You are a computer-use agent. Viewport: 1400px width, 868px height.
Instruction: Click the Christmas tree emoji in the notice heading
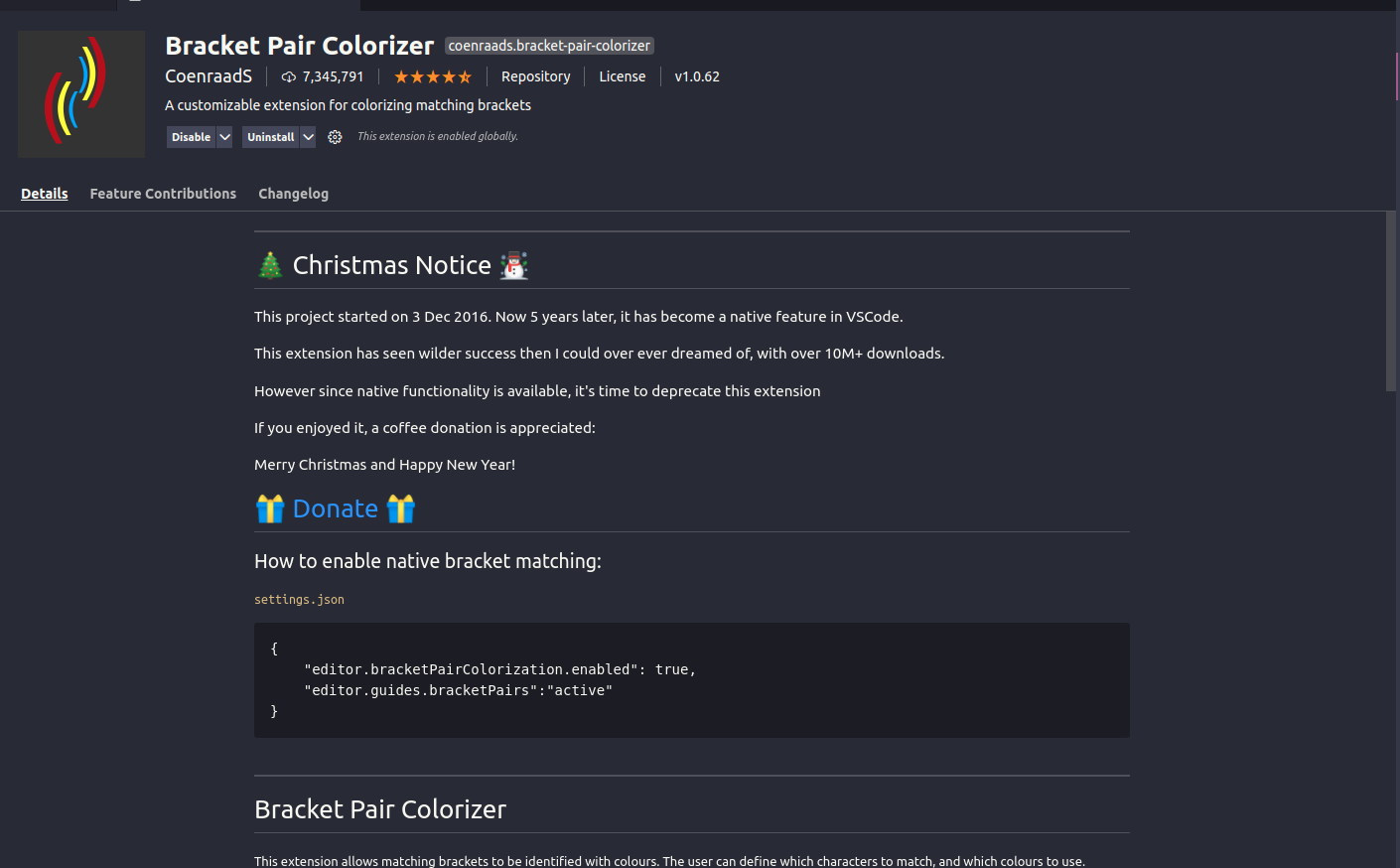point(270,264)
